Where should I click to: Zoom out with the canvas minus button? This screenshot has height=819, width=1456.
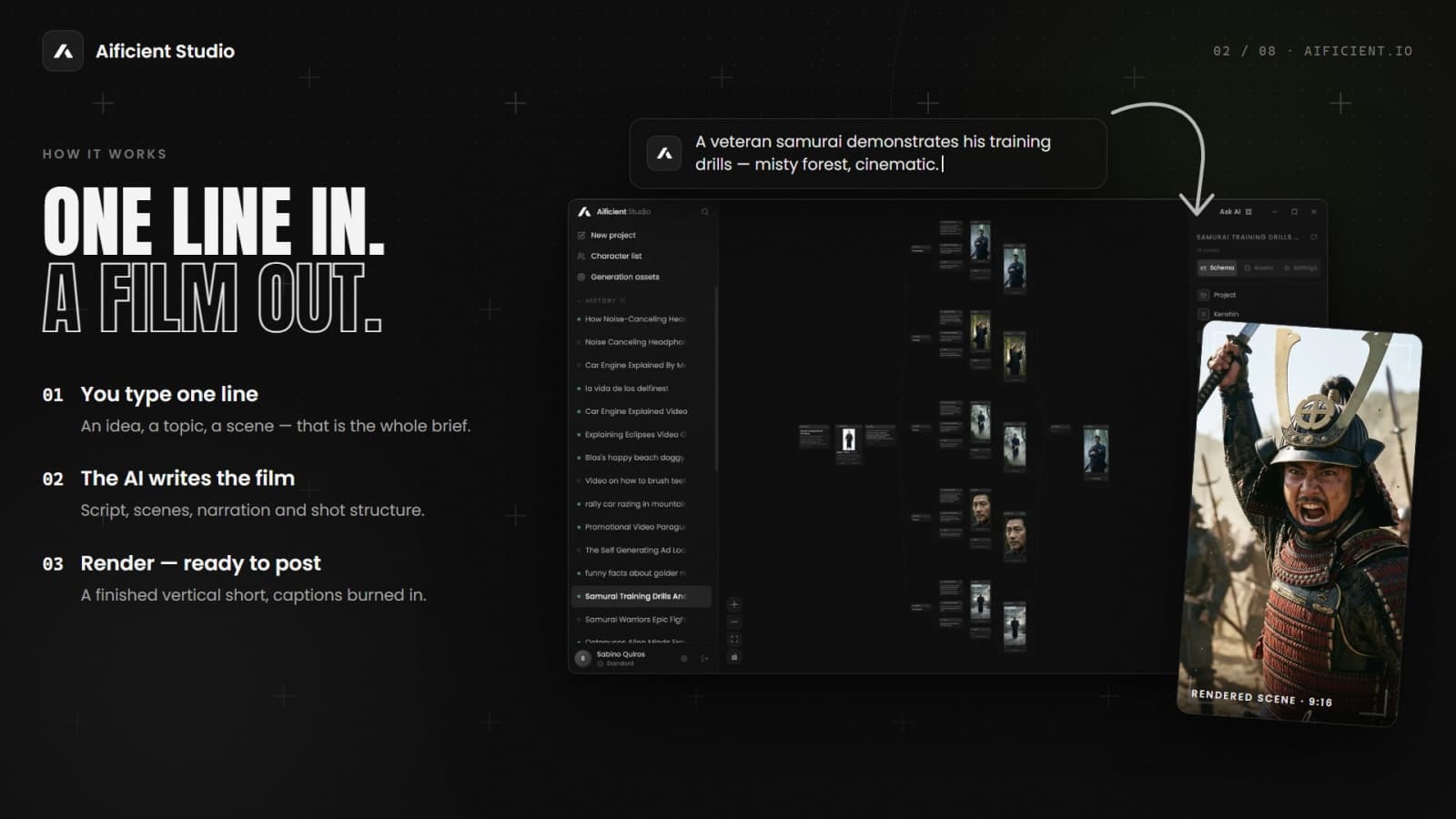click(x=734, y=622)
